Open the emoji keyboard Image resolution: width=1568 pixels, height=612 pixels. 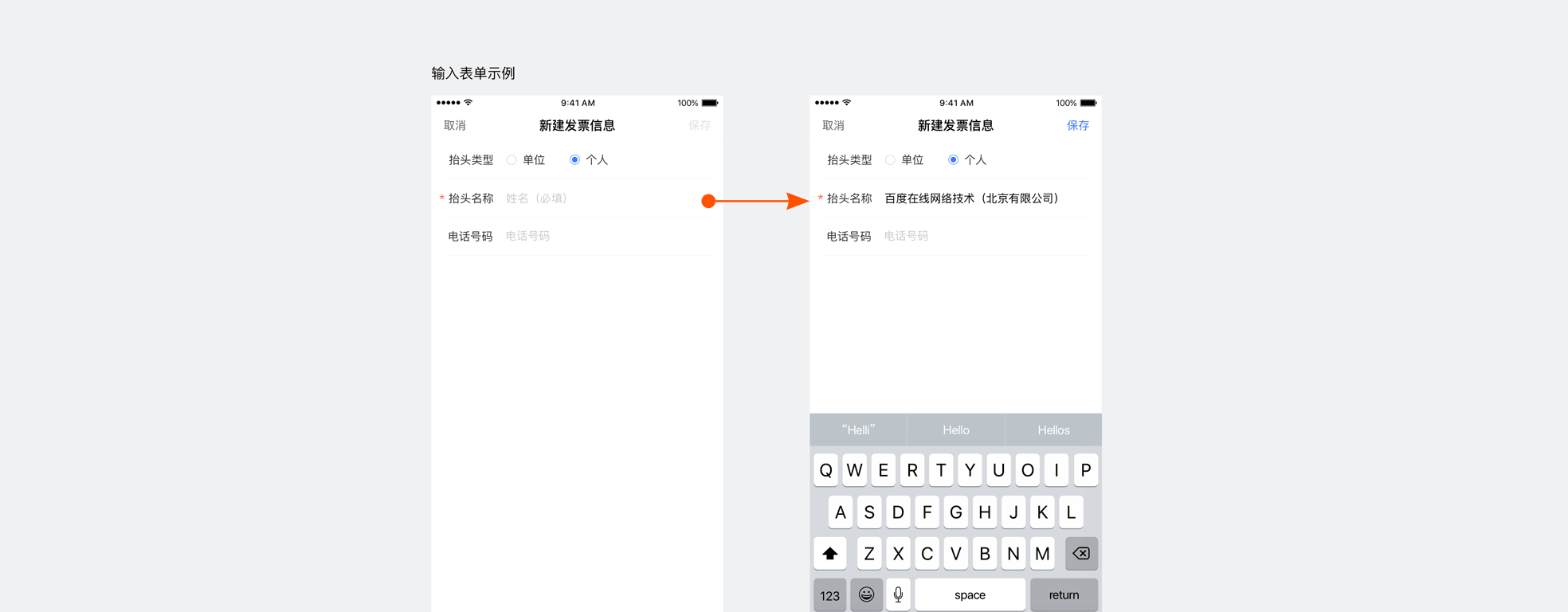(866, 595)
